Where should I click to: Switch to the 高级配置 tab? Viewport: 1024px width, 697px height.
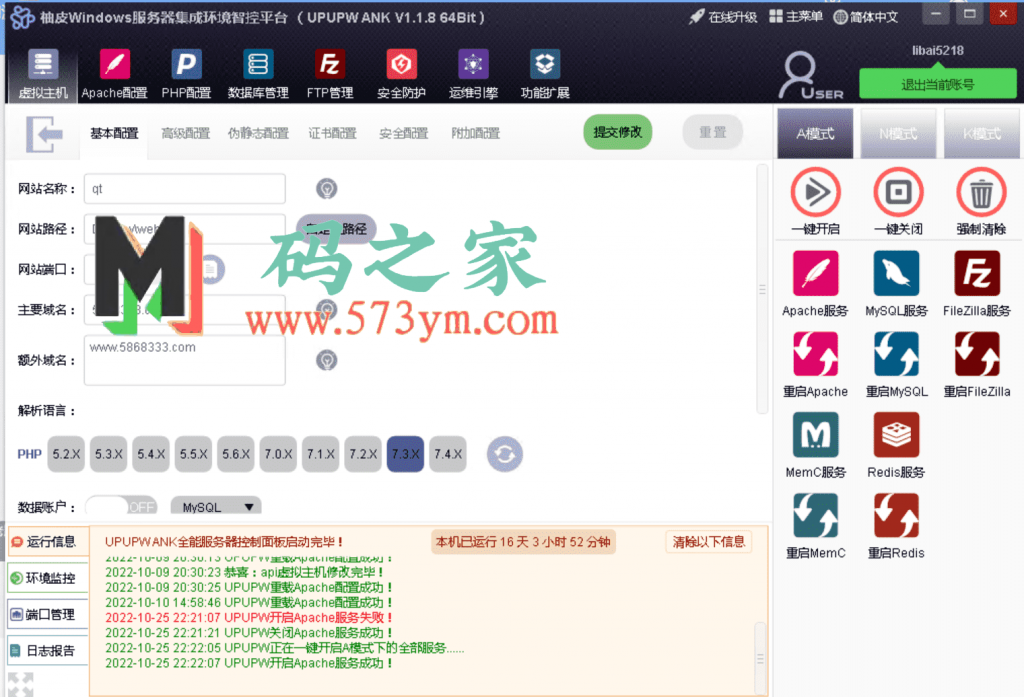point(185,134)
